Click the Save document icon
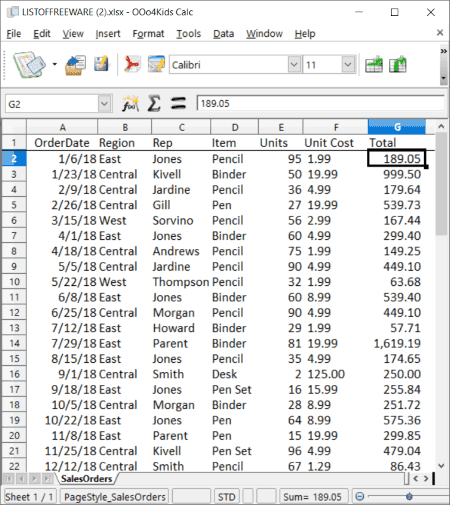450x505 pixels. tap(101, 64)
